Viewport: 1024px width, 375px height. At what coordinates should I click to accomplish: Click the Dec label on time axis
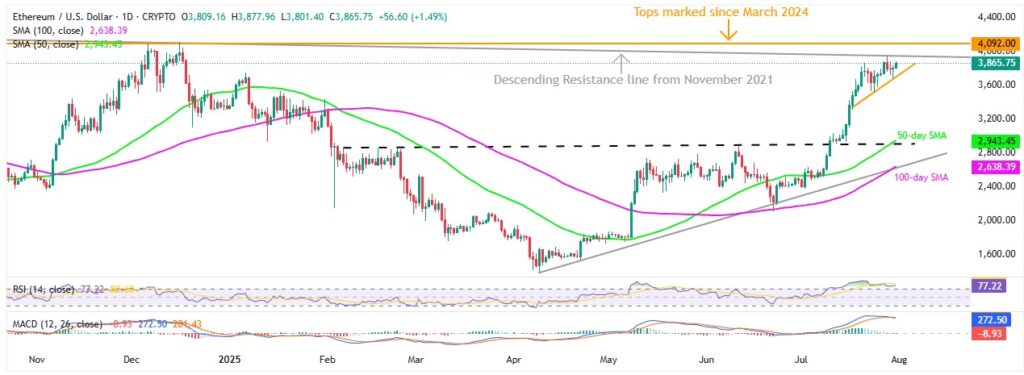133,359
